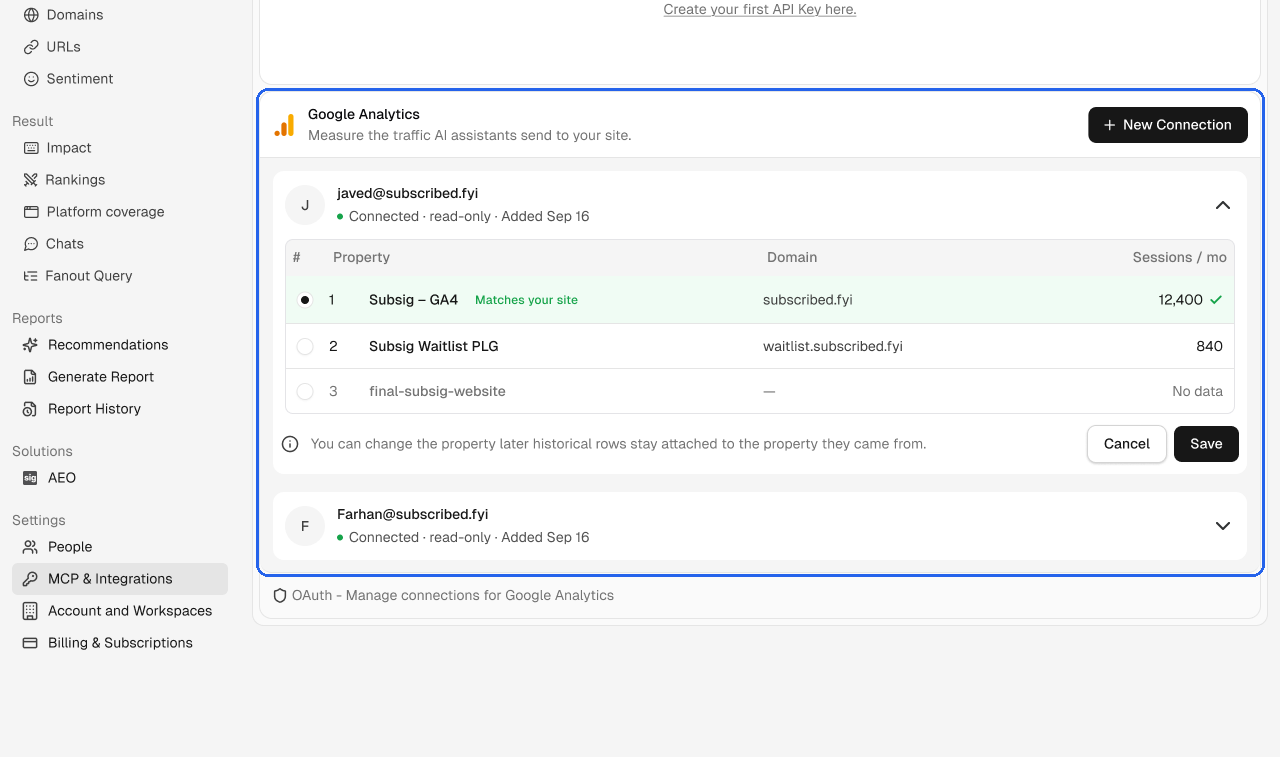Screen dimensions: 1280x757
Task: Click the 12,400 sessions value
Action: pos(1181,300)
